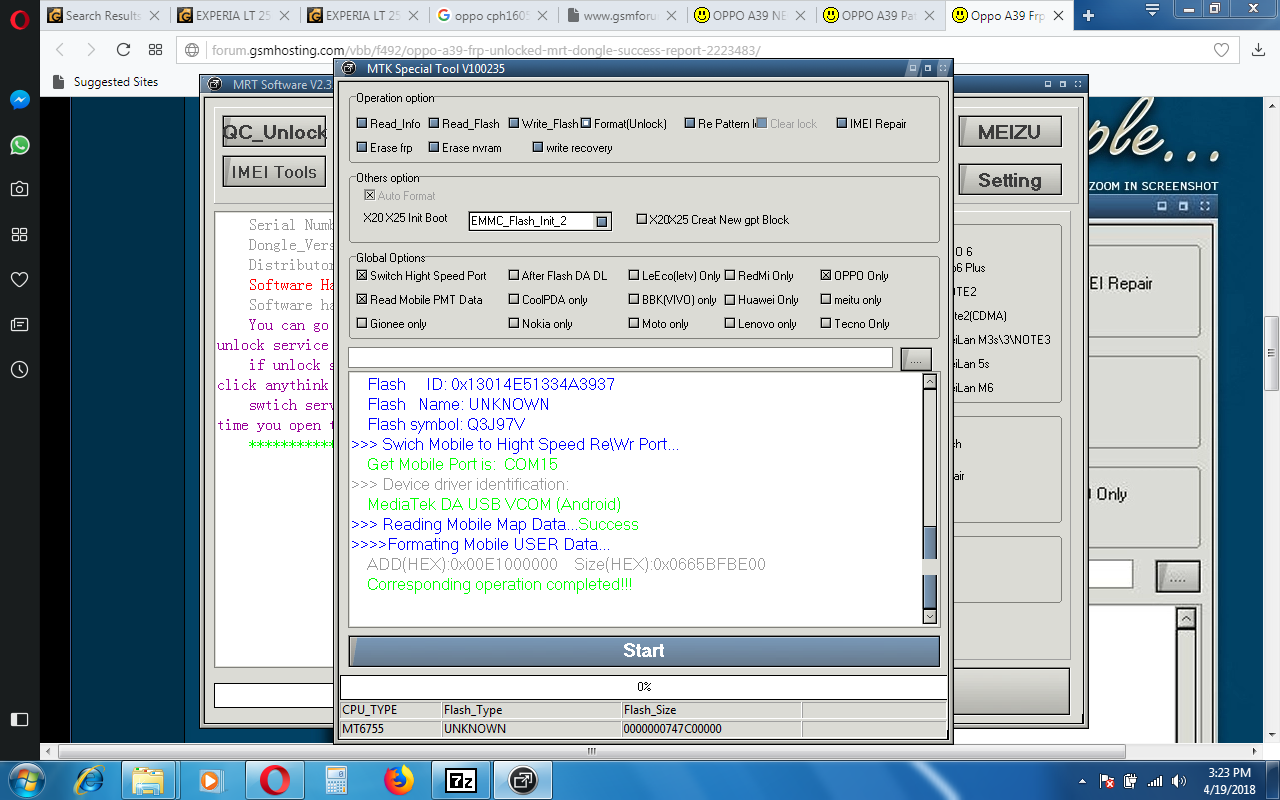Viewport: 1280px width, 800px height.
Task: Enable the Write_Flash checkbox
Action: click(514, 124)
